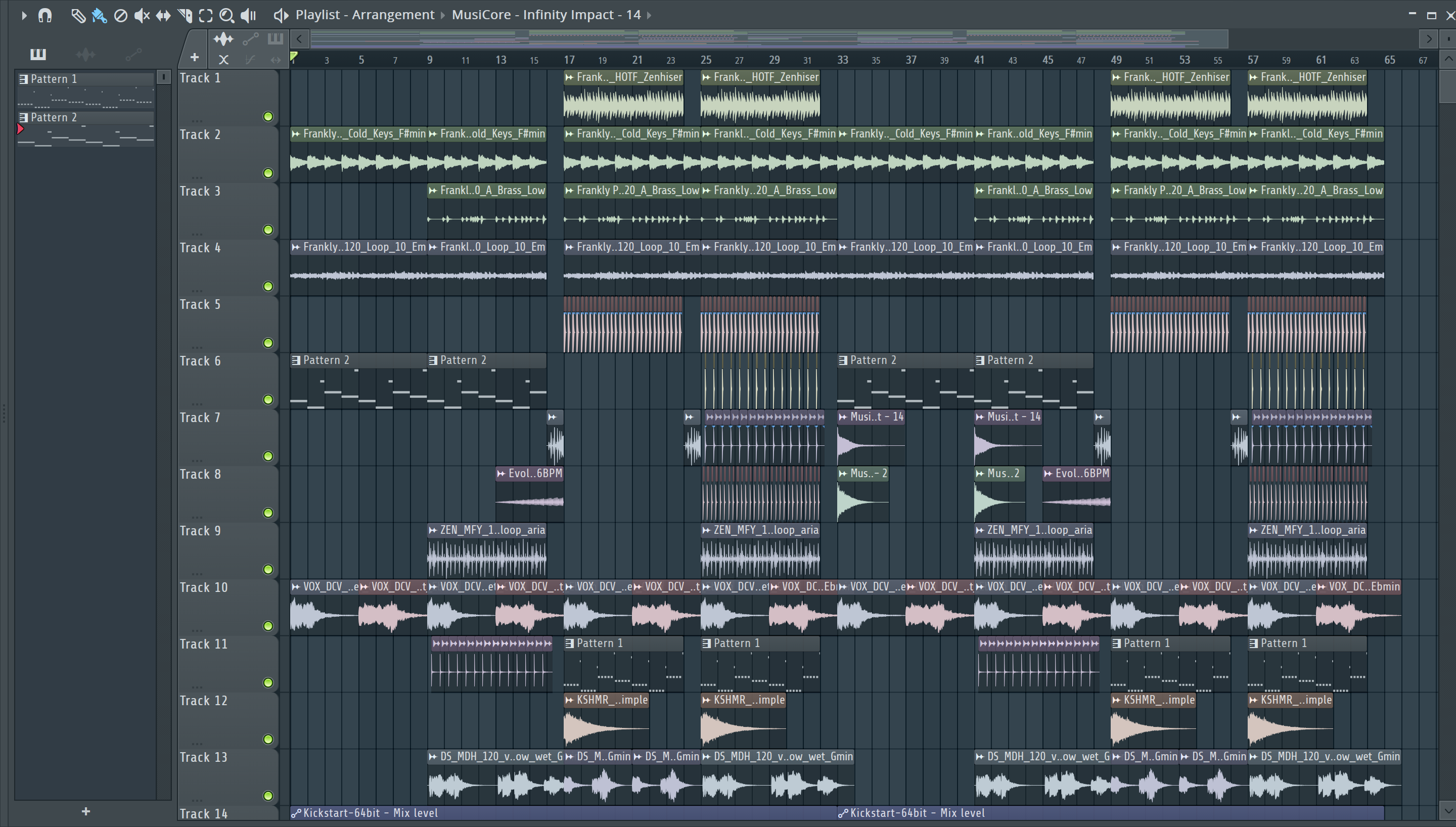Open menu of first Frankly.._Cold_Keys_F#min clip
The height and width of the screenshot is (827, 1456).
pyautogui.click(x=296, y=134)
